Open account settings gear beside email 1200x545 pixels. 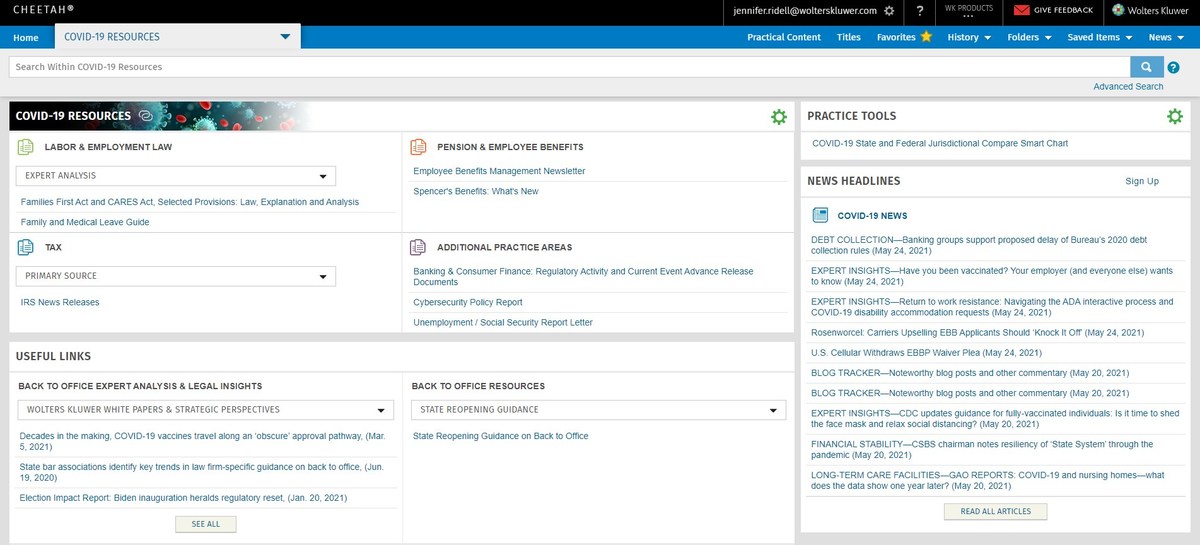click(889, 10)
